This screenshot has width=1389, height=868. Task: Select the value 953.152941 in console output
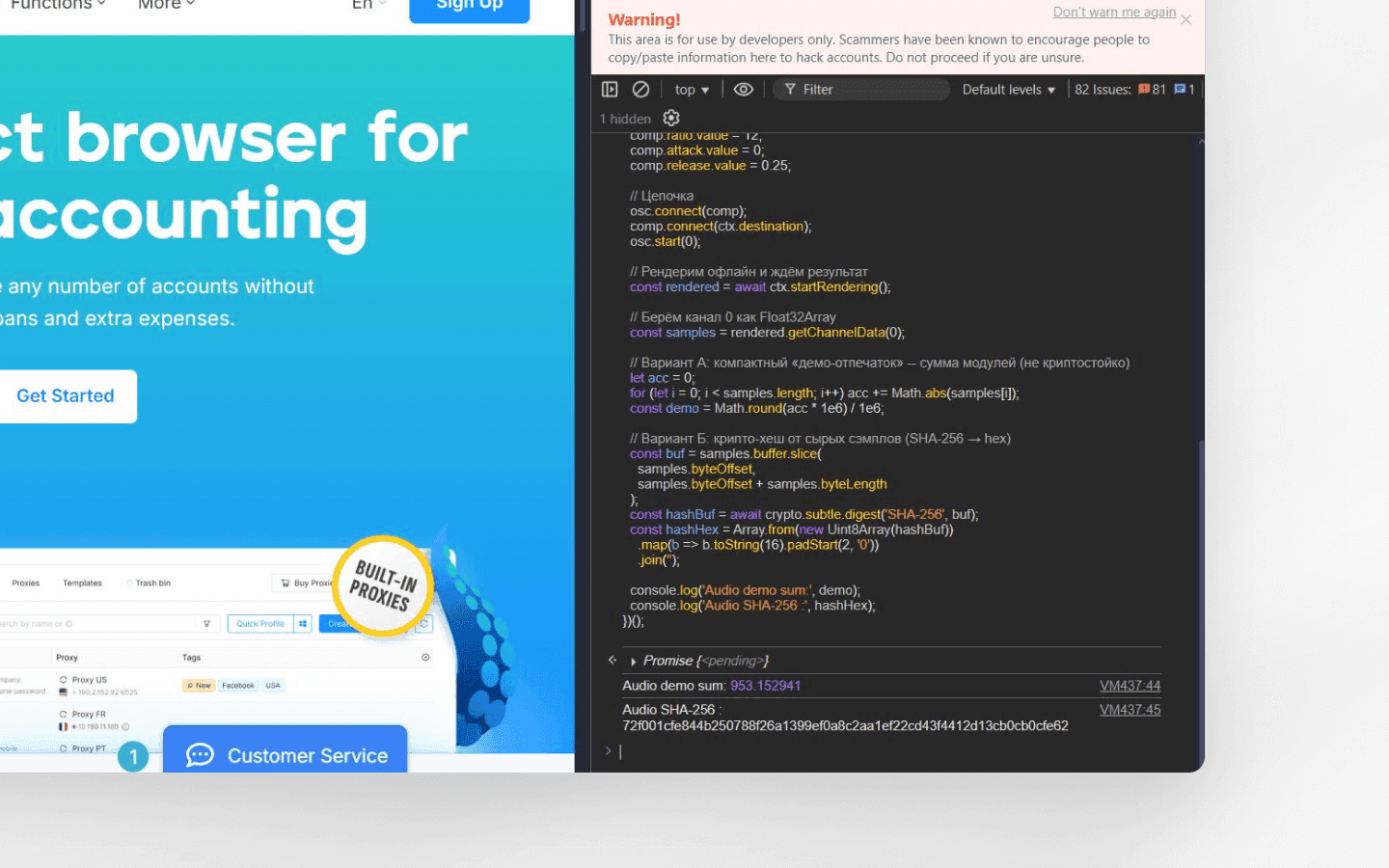pyautogui.click(x=765, y=686)
